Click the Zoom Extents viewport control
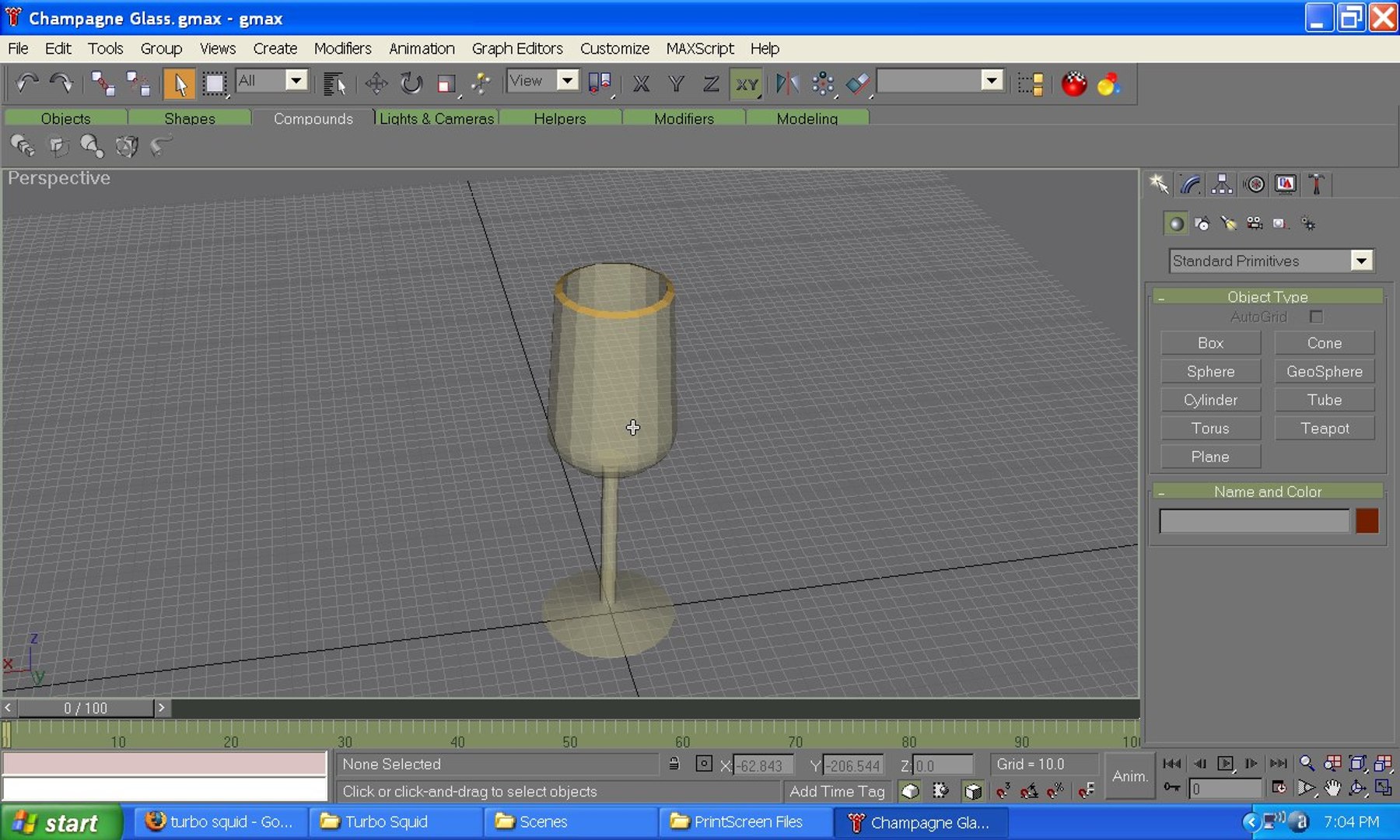This screenshot has height=840, width=1400. (x=1358, y=764)
